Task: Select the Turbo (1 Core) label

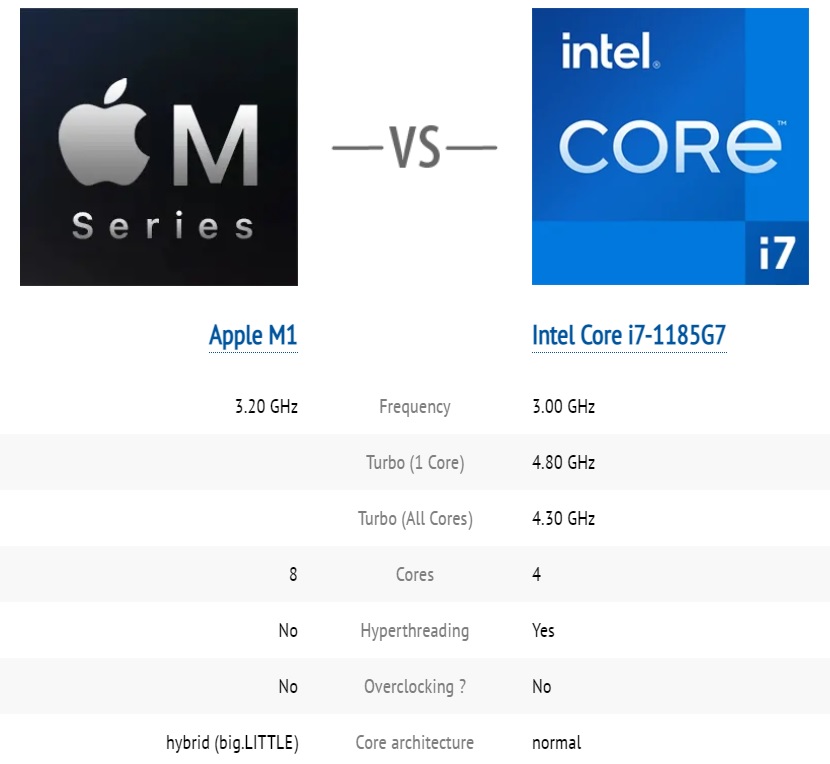Action: tap(414, 463)
